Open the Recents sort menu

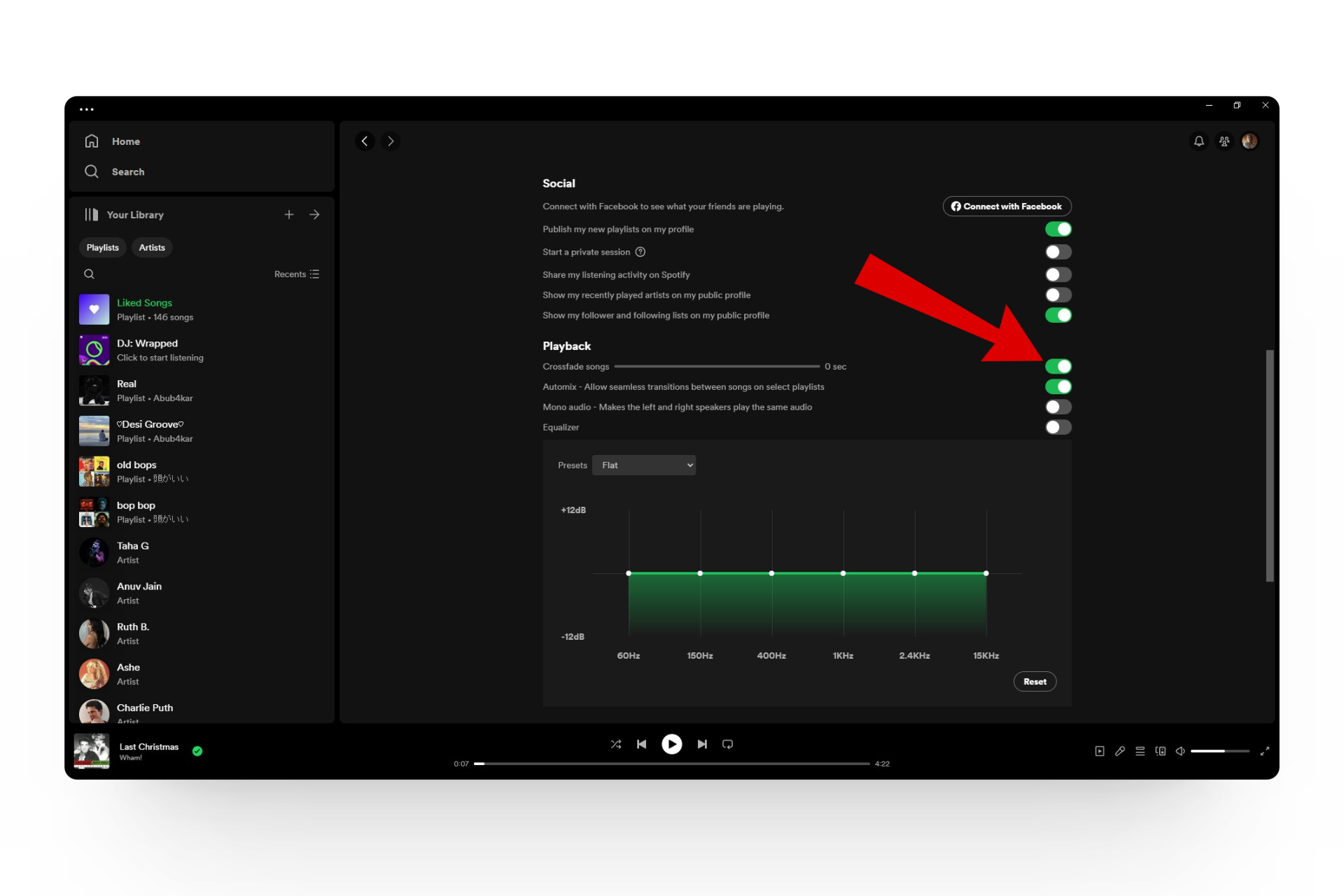(x=297, y=274)
